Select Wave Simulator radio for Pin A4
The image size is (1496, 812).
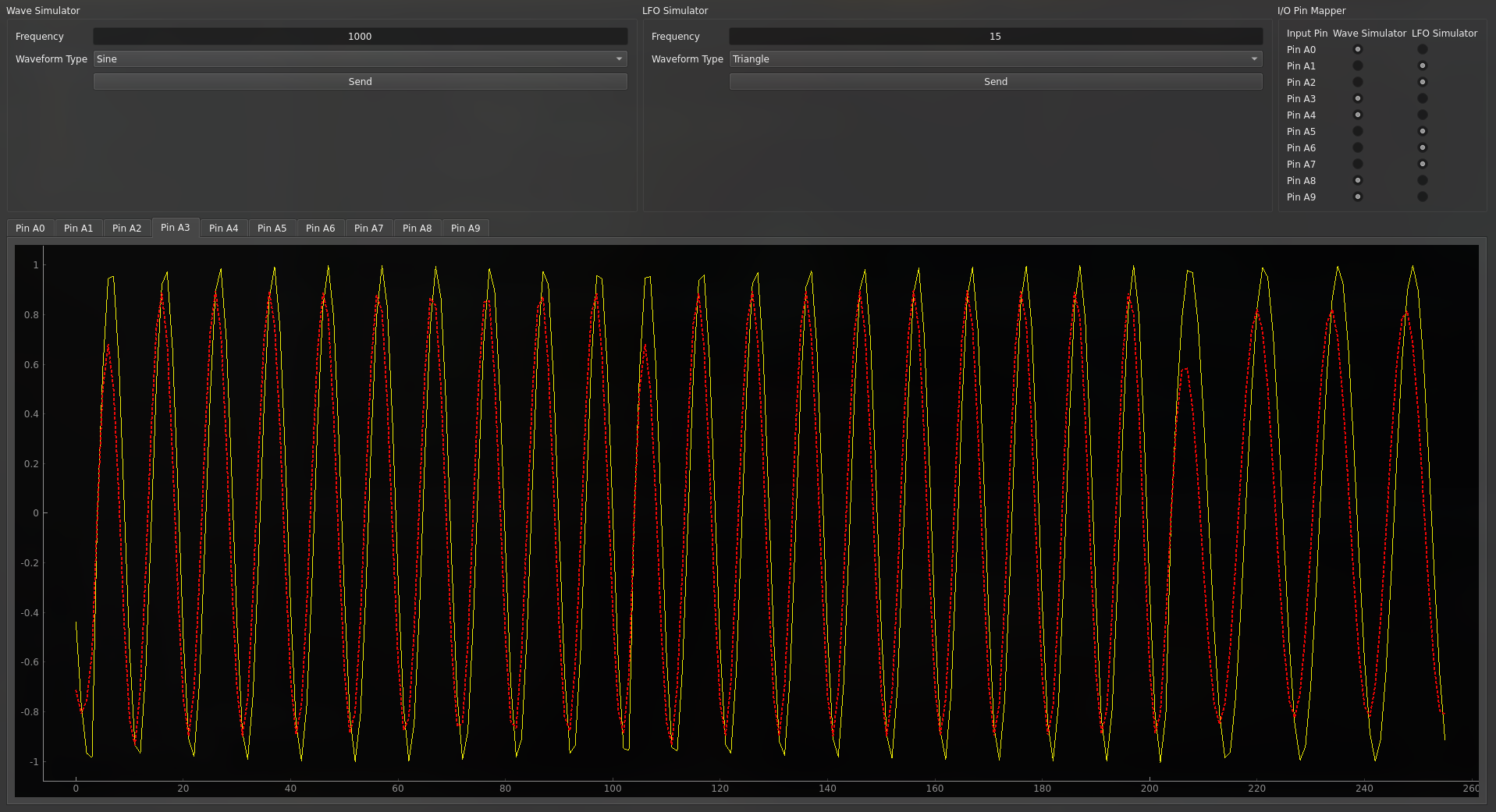click(x=1358, y=115)
